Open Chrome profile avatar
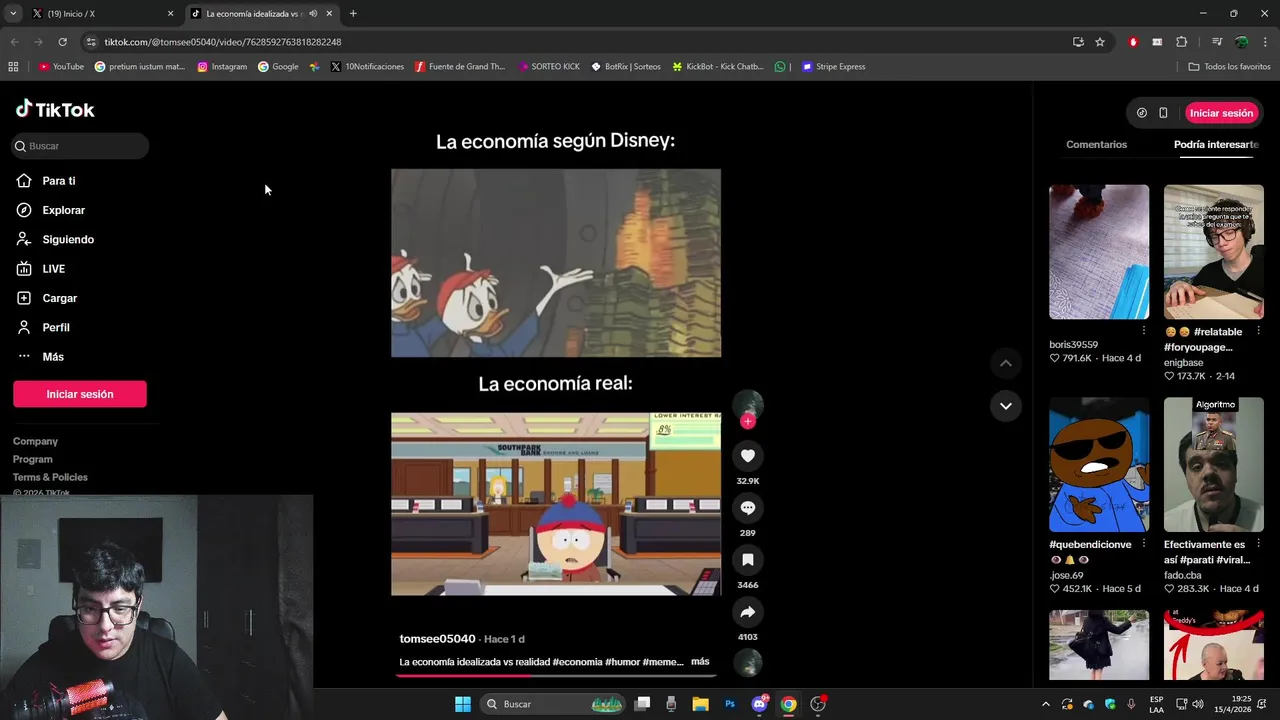The width and height of the screenshot is (1280, 720). [x=1241, y=42]
